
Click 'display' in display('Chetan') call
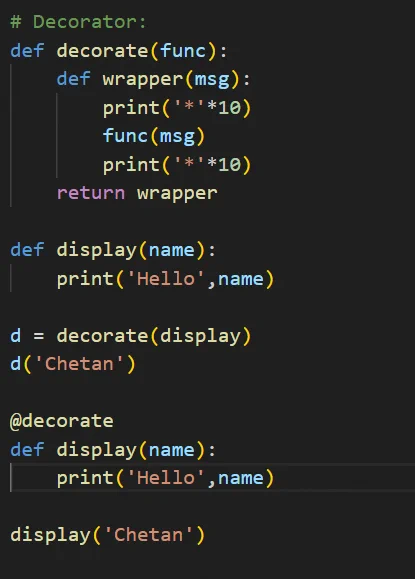(x=51, y=535)
